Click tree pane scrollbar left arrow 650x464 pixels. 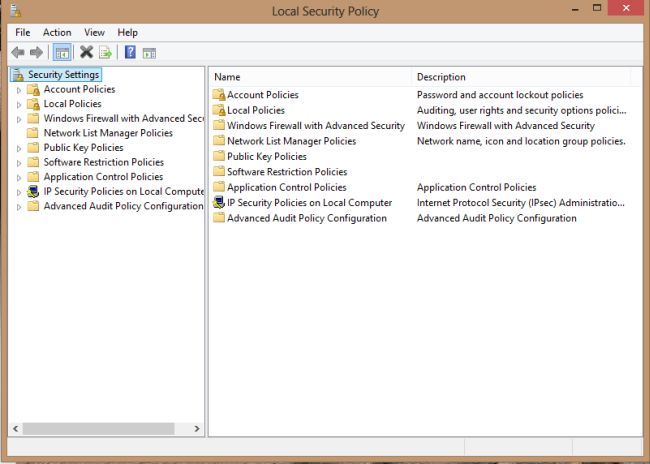pyautogui.click(x=16, y=429)
